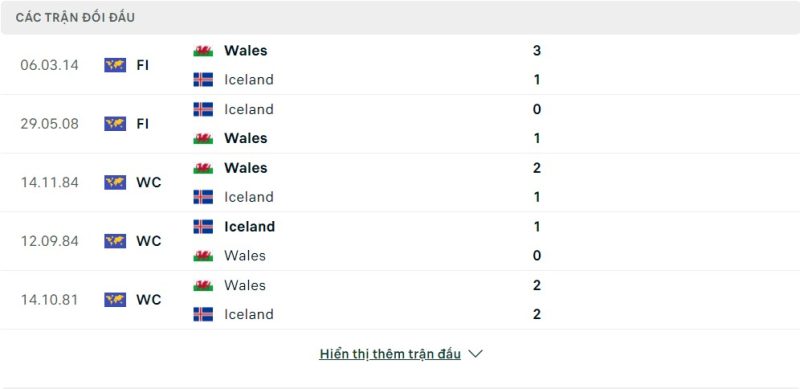Click the WC competition label for 12.09.84
The image size is (800, 389).
pos(148,241)
